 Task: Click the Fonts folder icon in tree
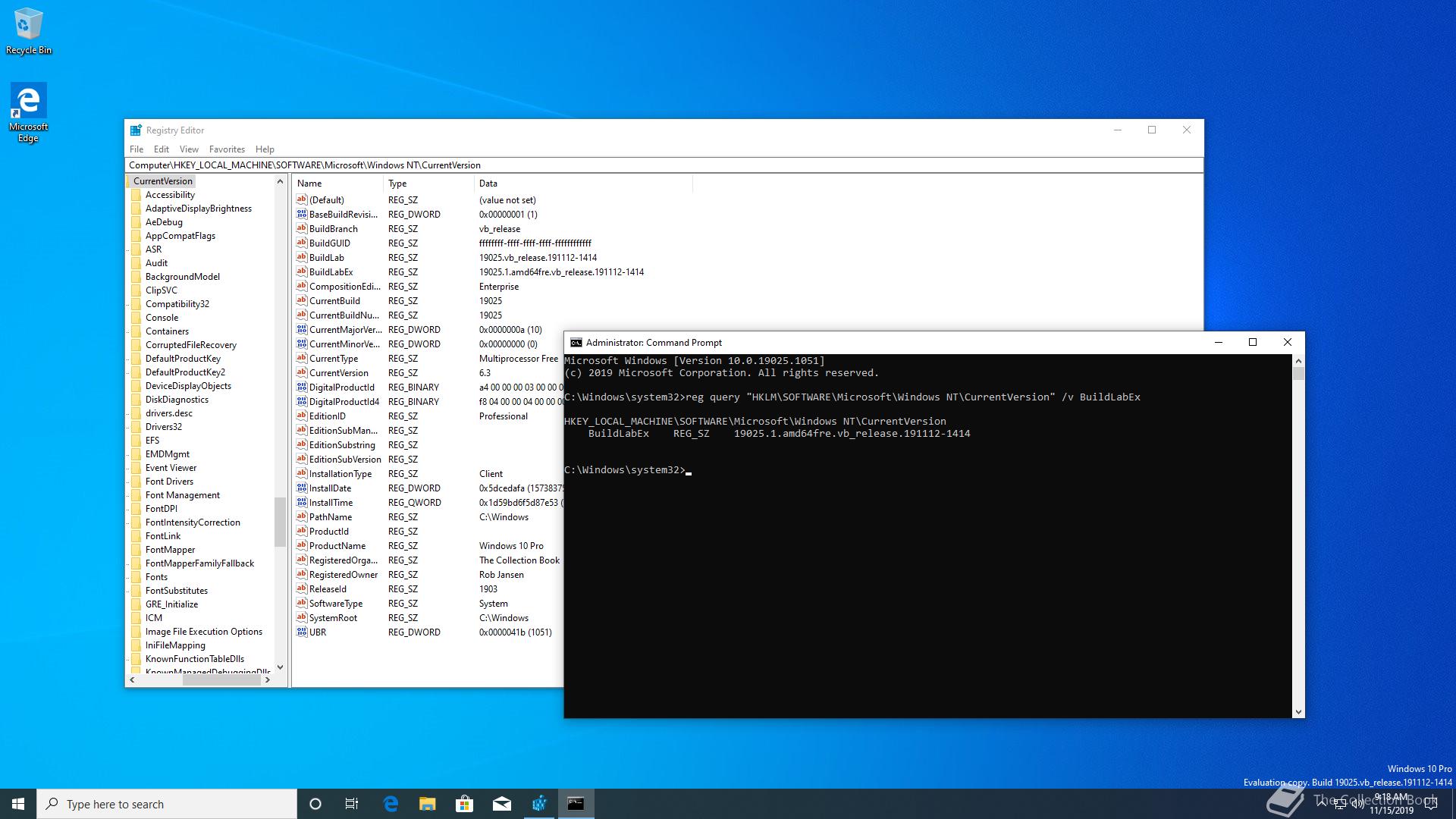(x=136, y=577)
